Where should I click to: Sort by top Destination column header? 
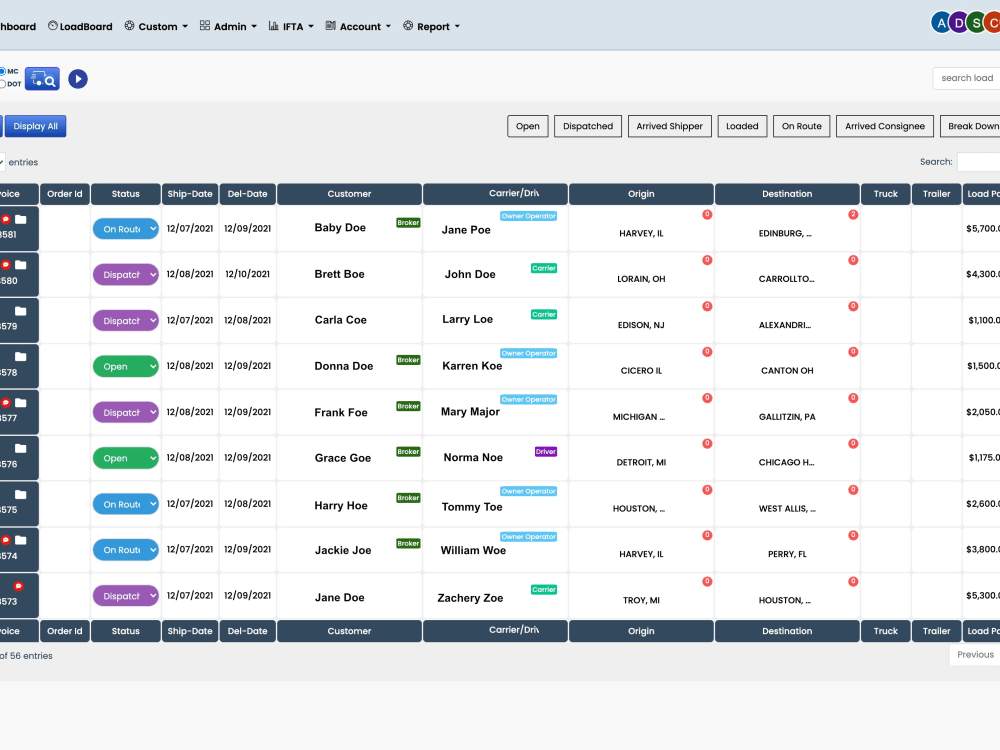tap(788, 194)
